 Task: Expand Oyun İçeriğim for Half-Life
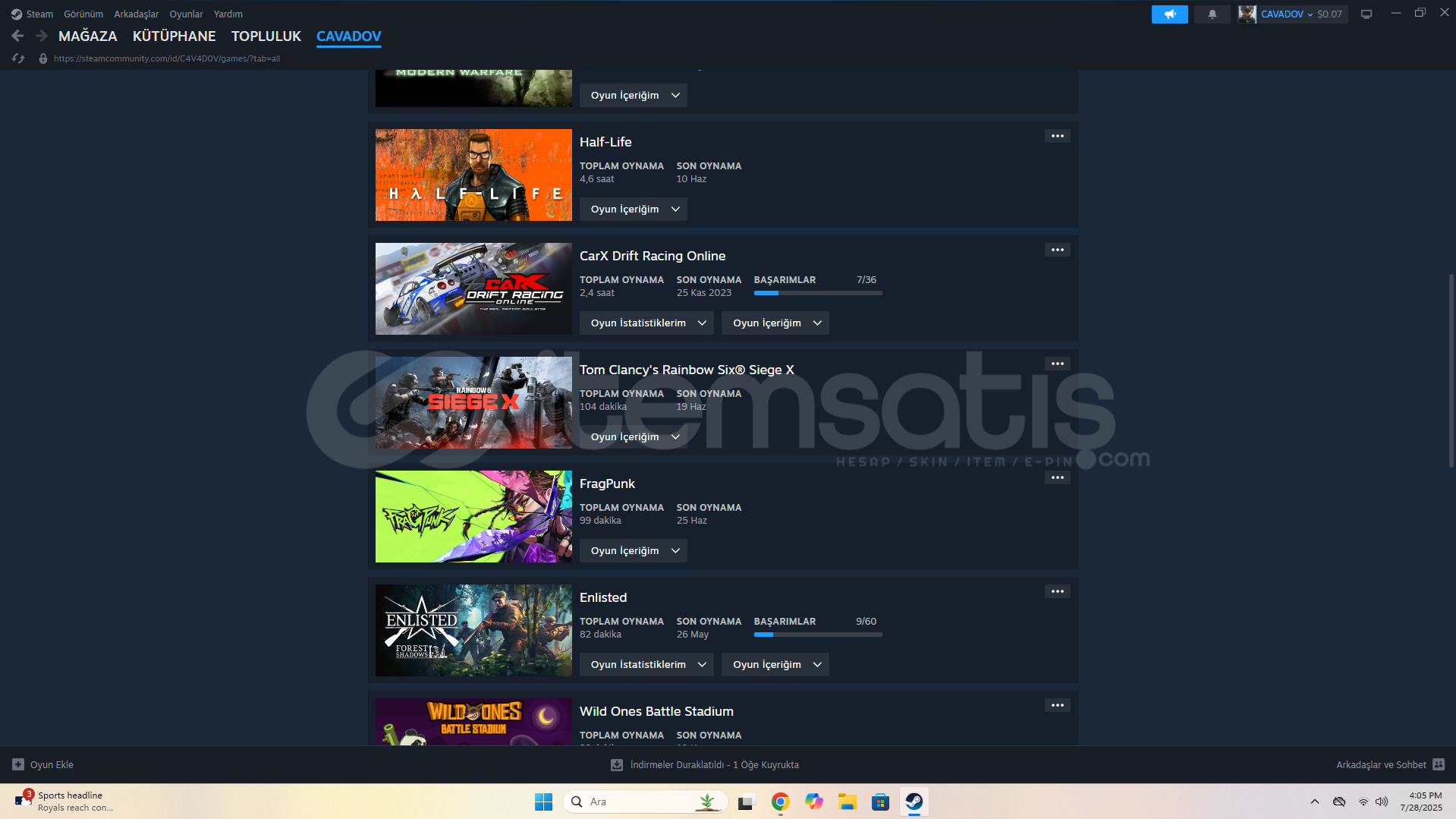pos(633,209)
